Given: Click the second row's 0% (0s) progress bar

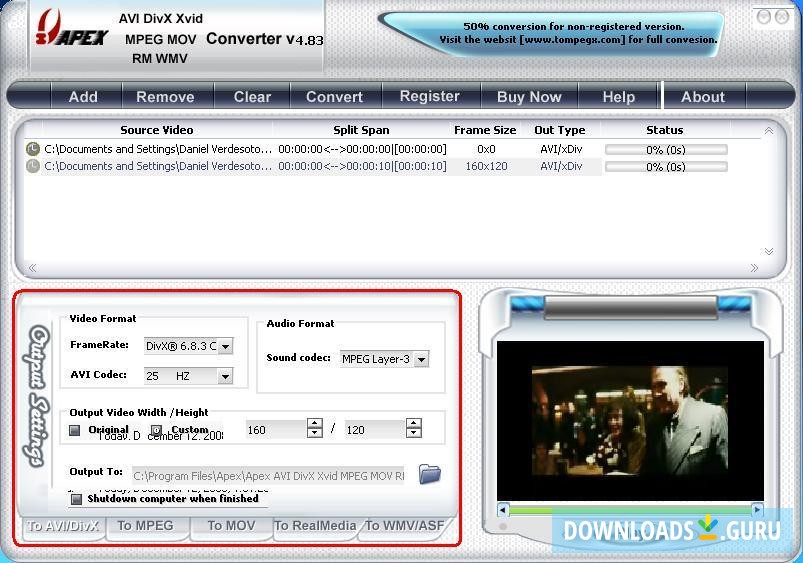Looking at the screenshot, I should pos(666,166).
